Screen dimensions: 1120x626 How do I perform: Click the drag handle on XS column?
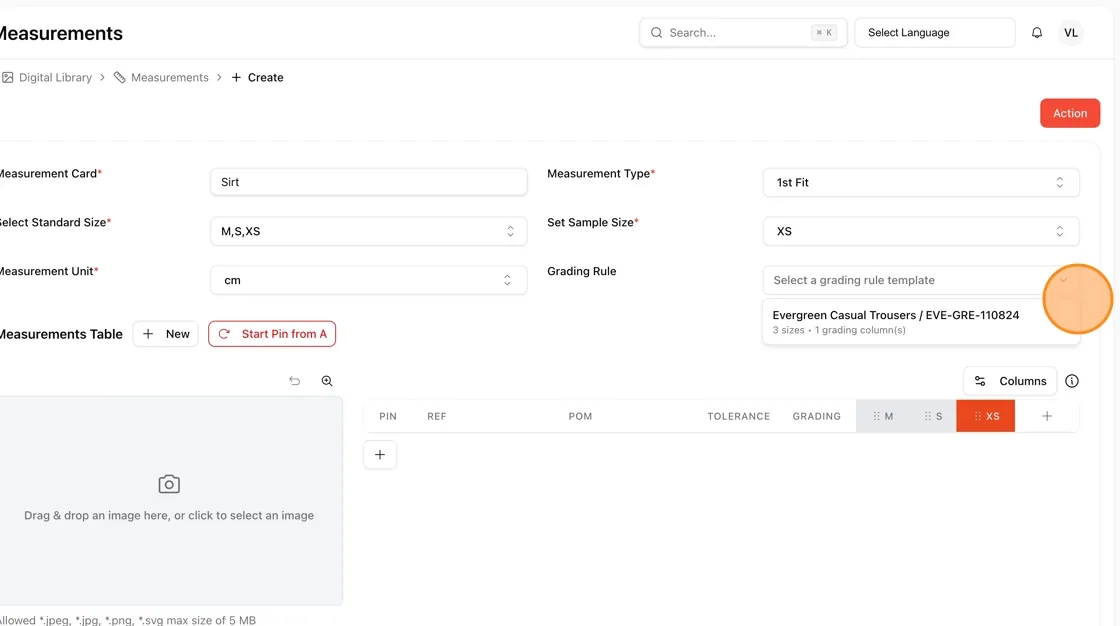(x=977, y=416)
